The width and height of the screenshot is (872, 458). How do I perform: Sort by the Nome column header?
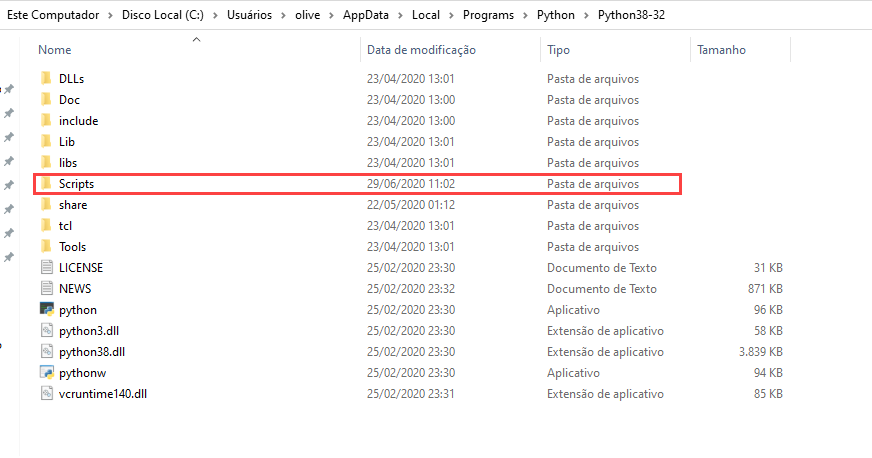[54, 50]
